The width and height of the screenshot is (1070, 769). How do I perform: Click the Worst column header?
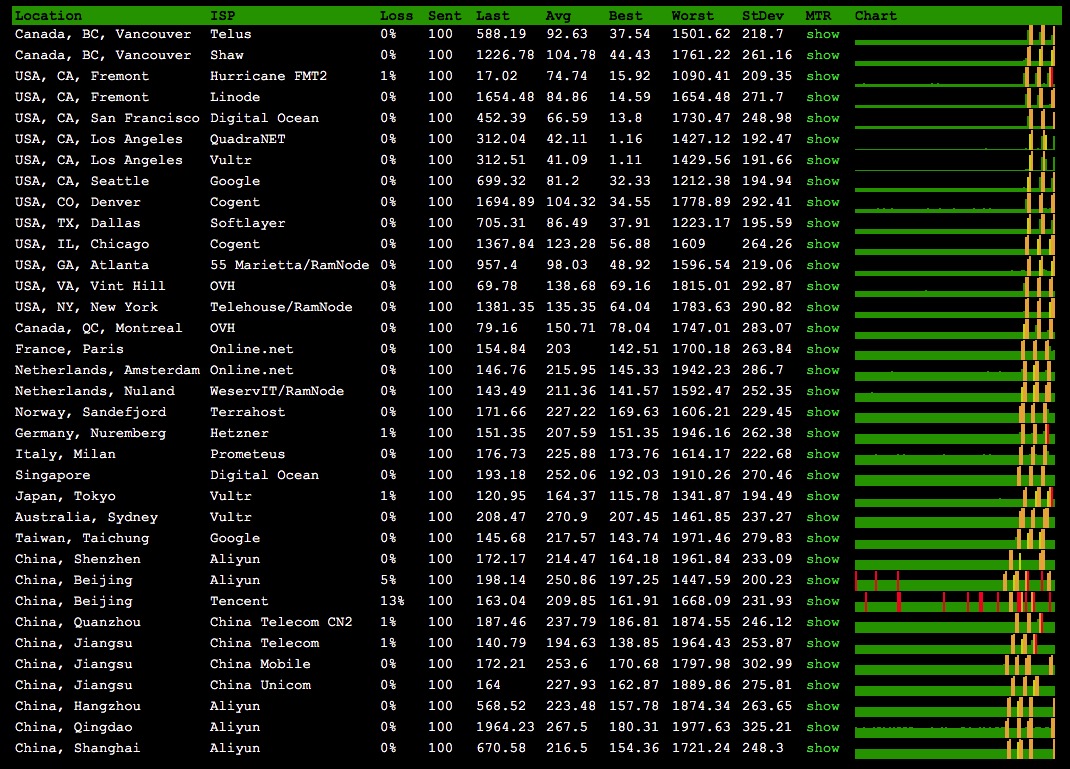pyautogui.click(x=693, y=15)
